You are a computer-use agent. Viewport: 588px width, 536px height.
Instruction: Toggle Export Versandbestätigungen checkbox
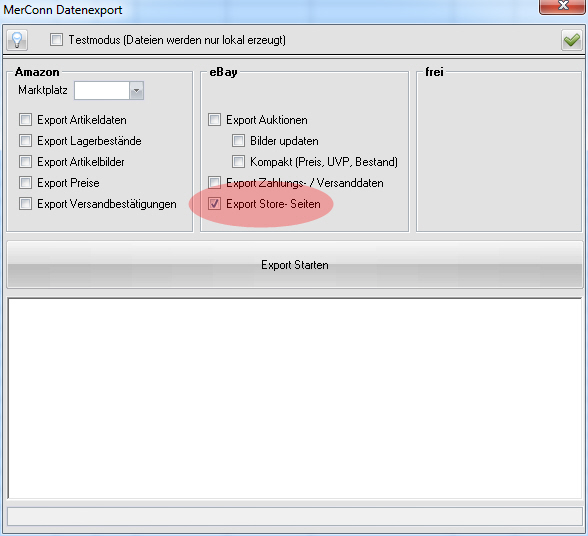[x=26, y=204]
